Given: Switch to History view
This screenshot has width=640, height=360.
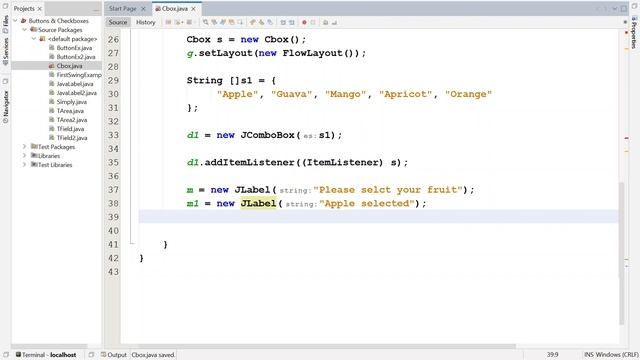Looking at the screenshot, I should coord(146,22).
